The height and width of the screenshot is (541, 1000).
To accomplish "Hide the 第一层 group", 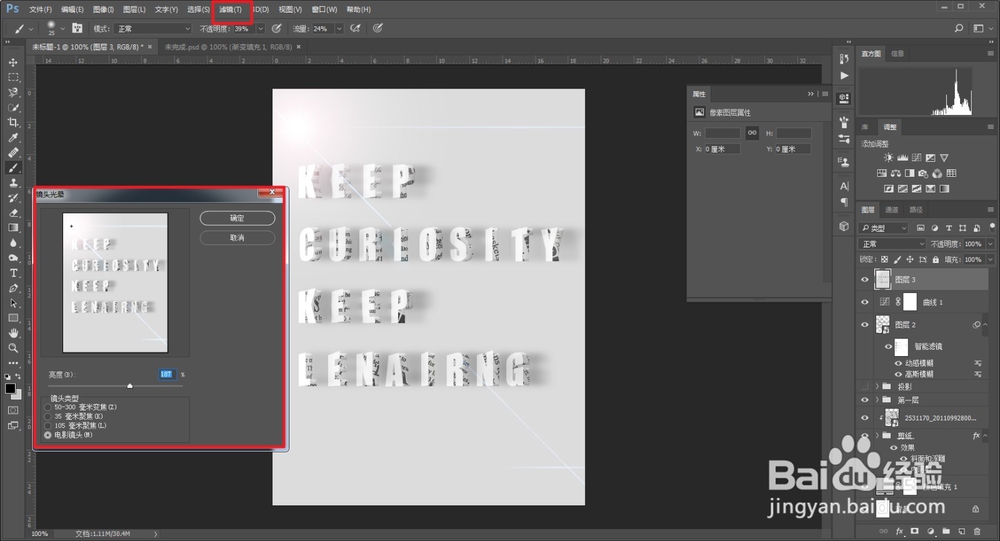I will pos(865,400).
